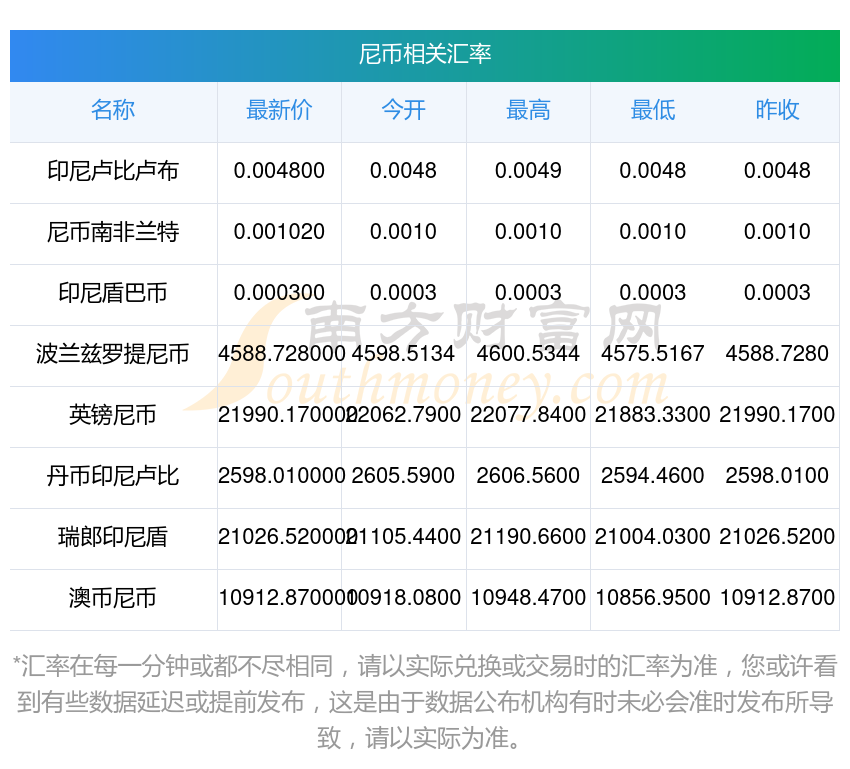Click the 丹币印尼卢比 row name
This screenshot has width=850, height=769.
(113, 476)
